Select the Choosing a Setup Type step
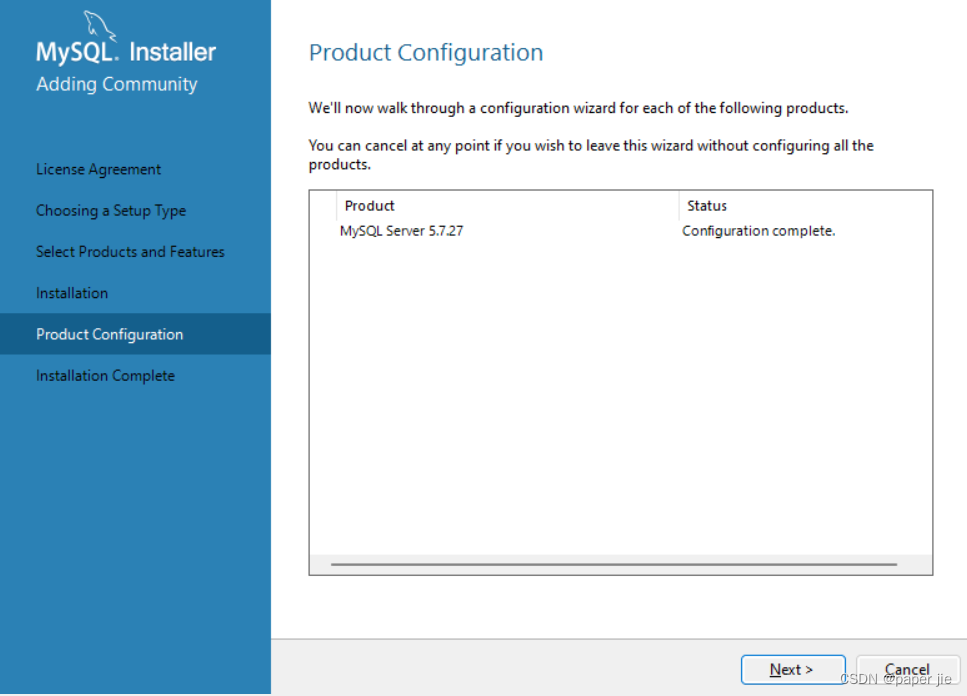The width and height of the screenshot is (967, 696). point(111,211)
